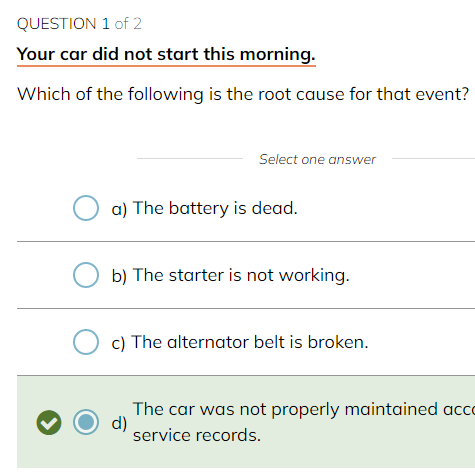
Task: Click 'service records.' line in answer d
Action: point(197,435)
